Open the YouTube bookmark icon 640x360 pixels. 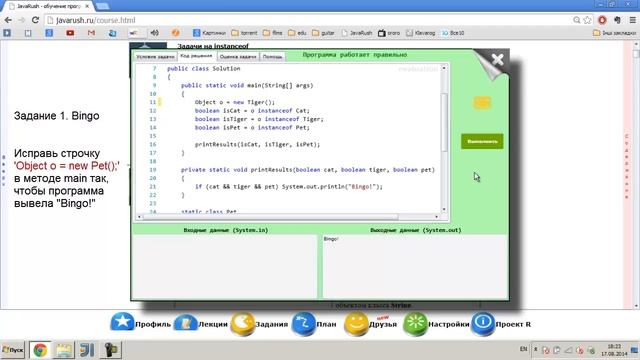point(70,33)
